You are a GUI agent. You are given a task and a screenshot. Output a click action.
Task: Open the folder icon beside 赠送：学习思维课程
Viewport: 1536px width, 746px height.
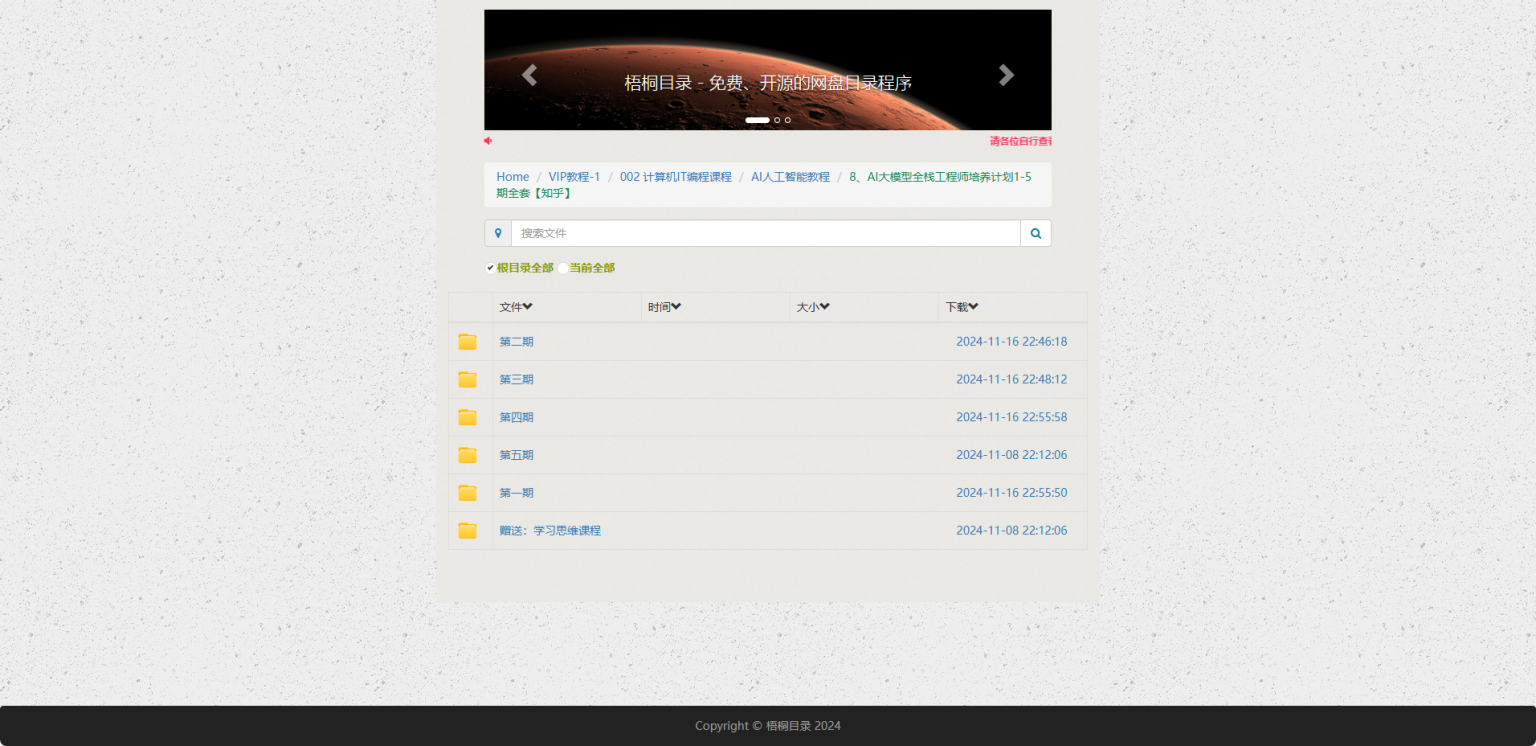467,530
